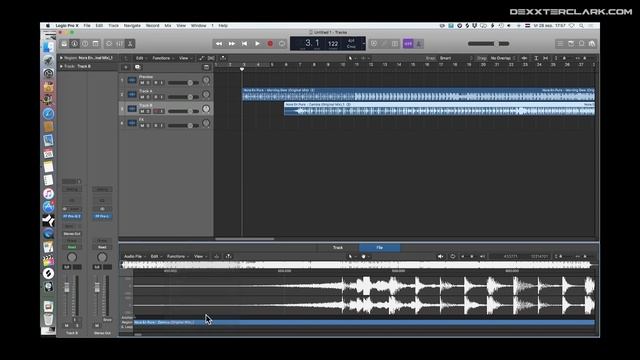Screen dimensions: 640x360
Task: Select the Morning Dew region on Track A
Action: point(418,94)
